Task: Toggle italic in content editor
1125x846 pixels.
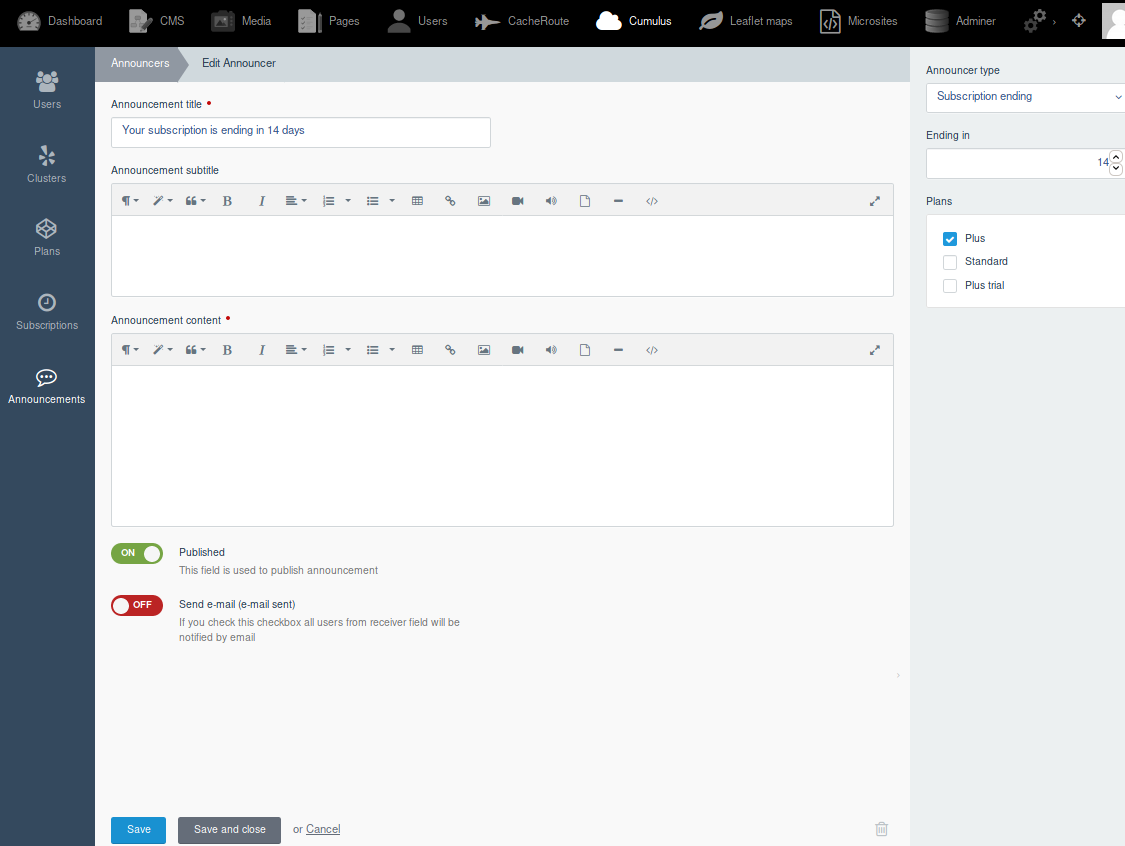Action: point(262,350)
